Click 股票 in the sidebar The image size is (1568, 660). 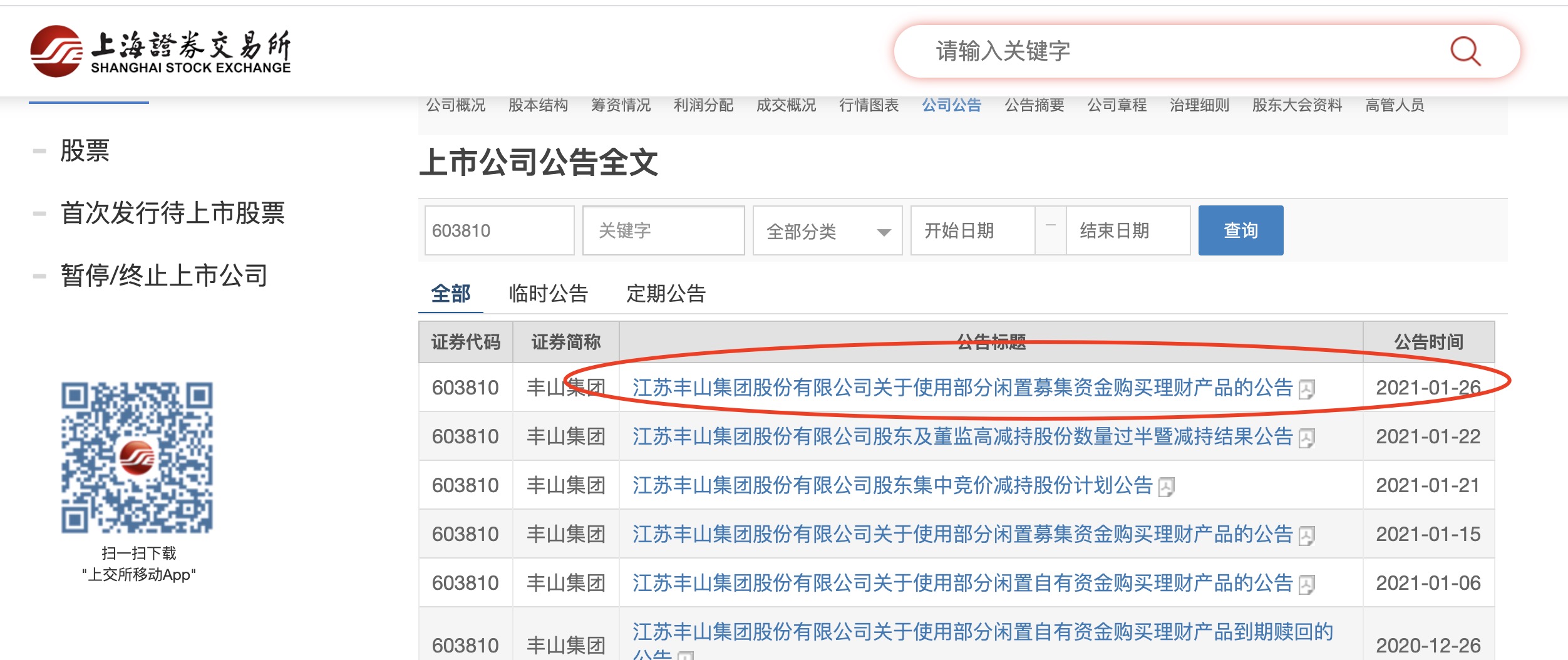[x=85, y=151]
